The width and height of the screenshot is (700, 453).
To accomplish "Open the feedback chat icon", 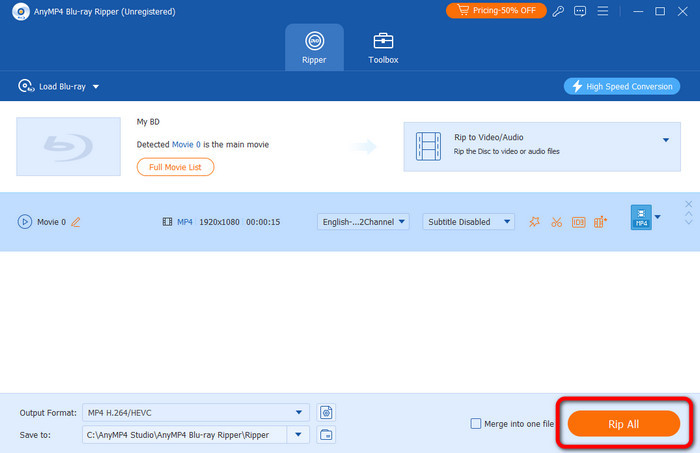I will pyautogui.click(x=580, y=11).
